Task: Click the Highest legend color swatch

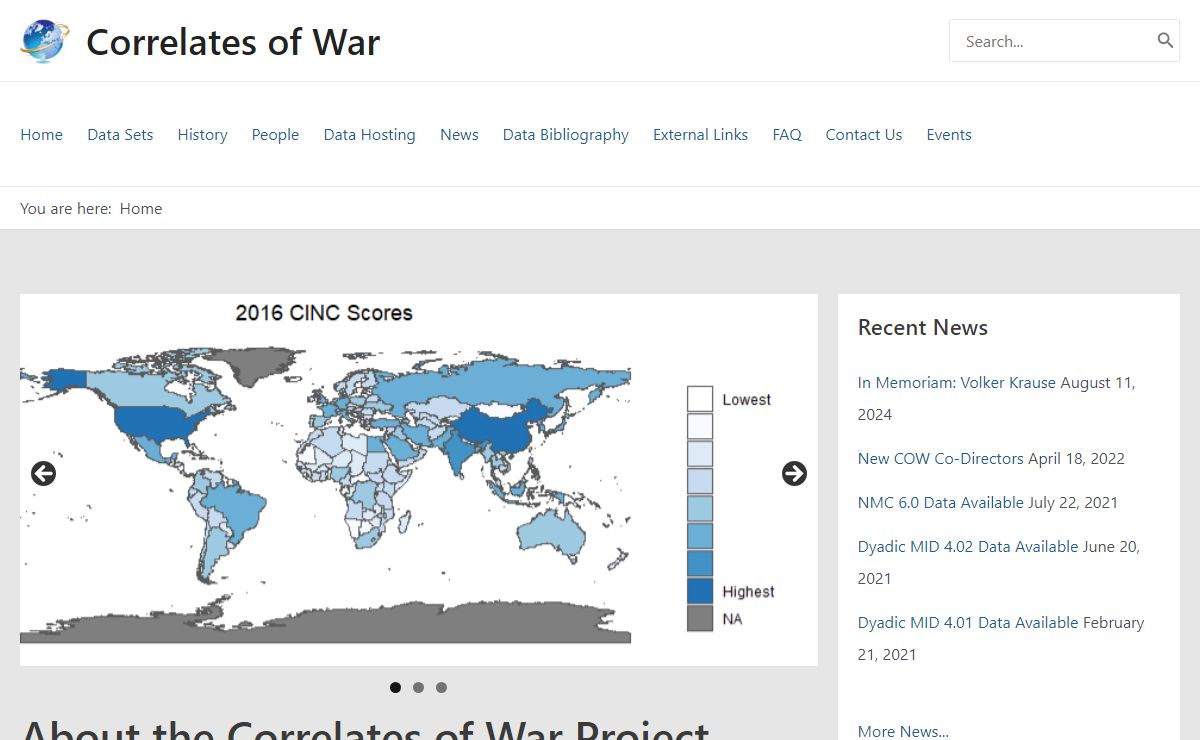Action: 700,591
